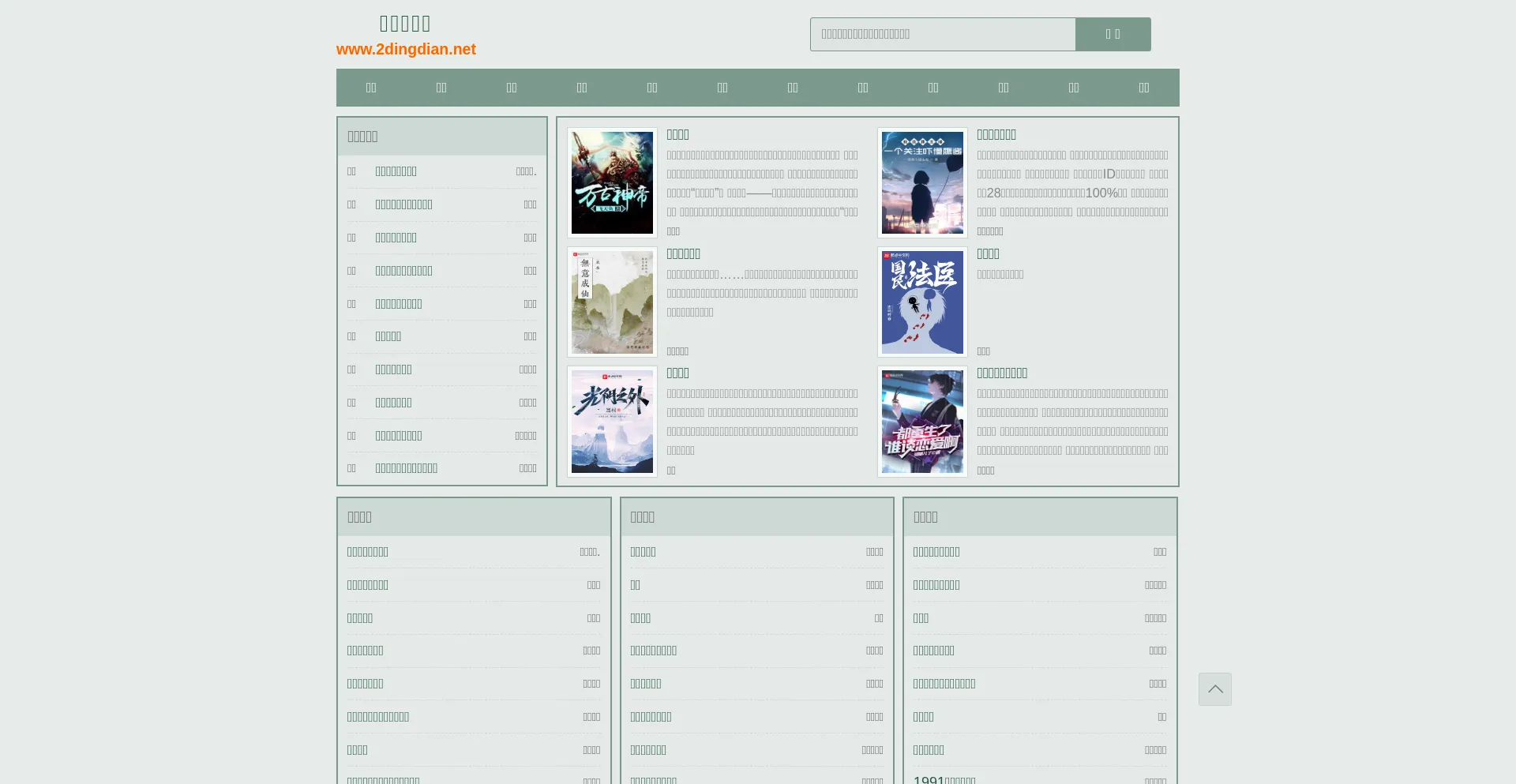Open the 万古神帝 book cover
This screenshot has height=784, width=1516.
(612, 183)
